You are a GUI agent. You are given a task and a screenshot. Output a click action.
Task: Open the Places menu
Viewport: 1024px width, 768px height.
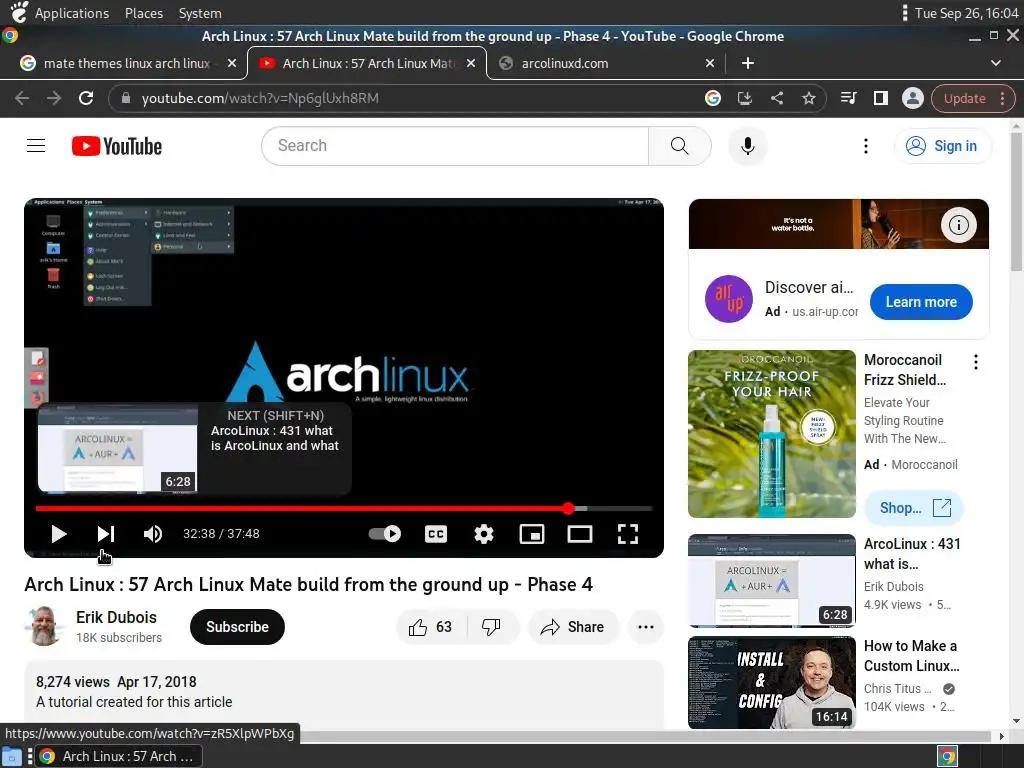click(144, 13)
